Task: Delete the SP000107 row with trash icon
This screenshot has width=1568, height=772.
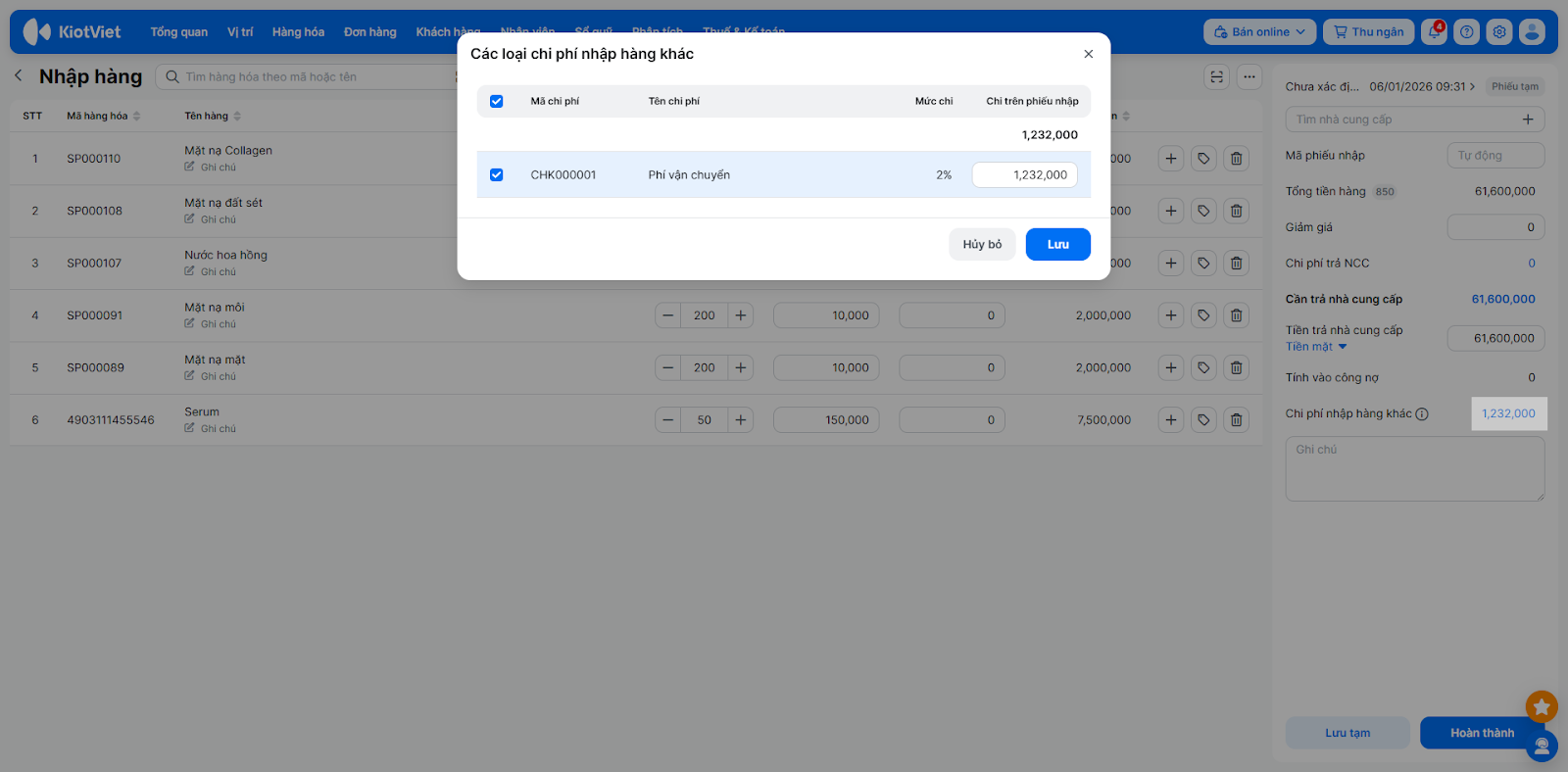Action: [x=1237, y=263]
